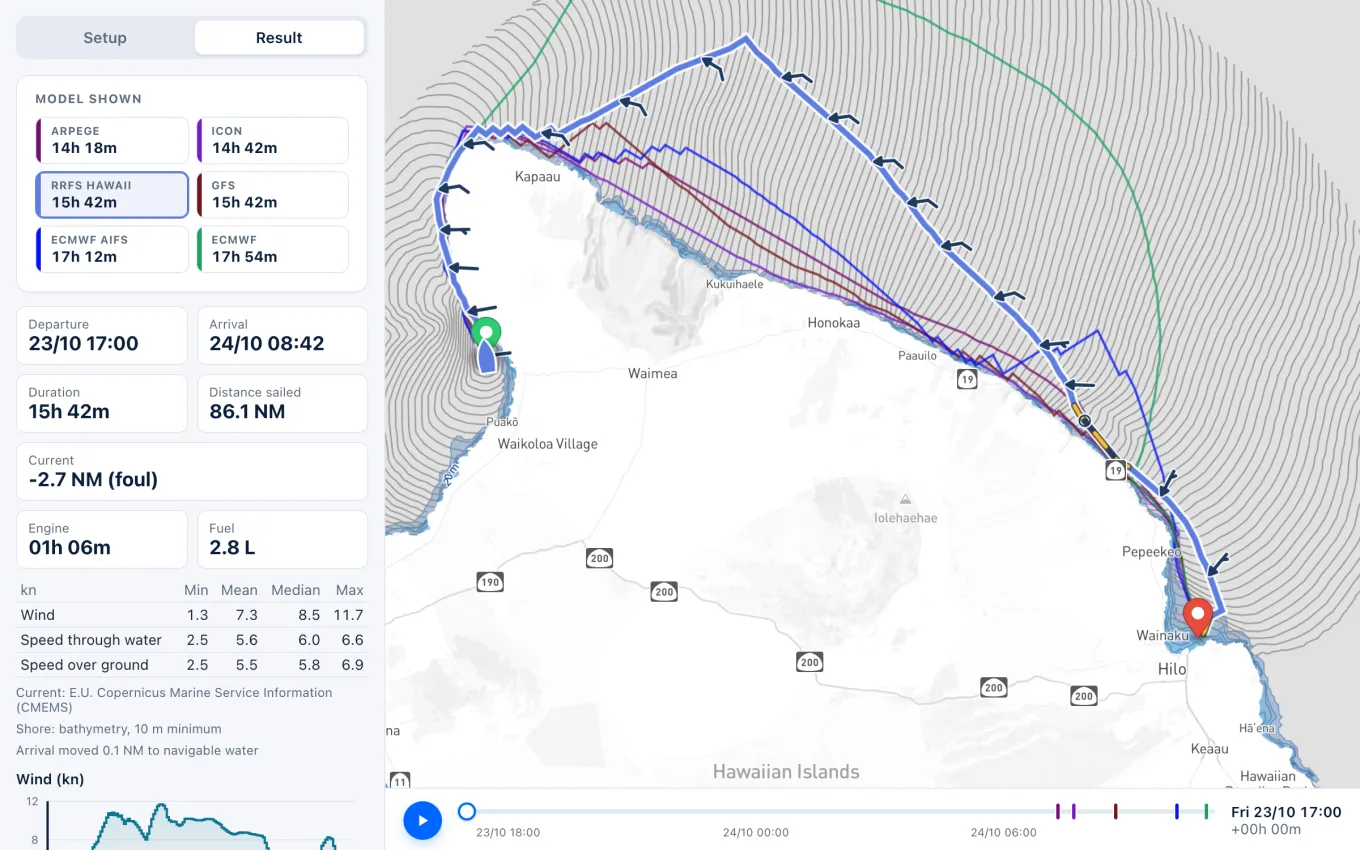Choose the GFS 15h 42m model

pos(272,194)
